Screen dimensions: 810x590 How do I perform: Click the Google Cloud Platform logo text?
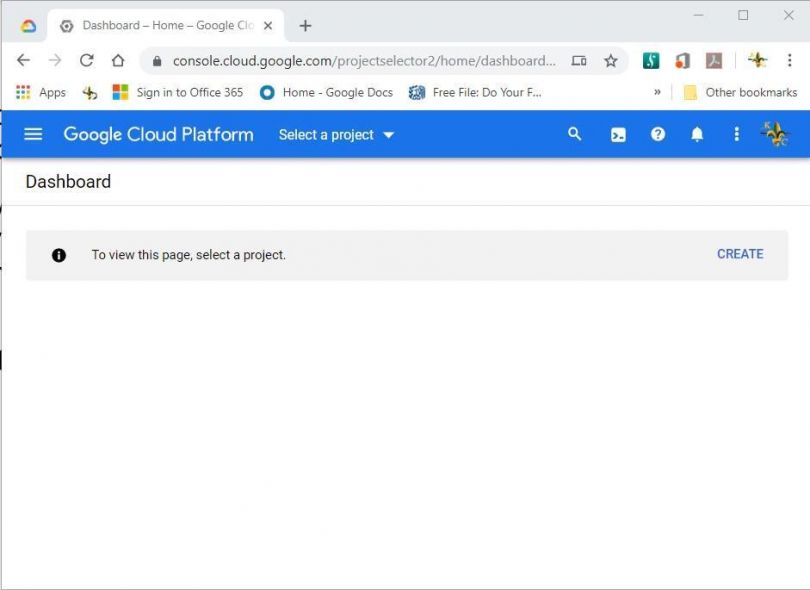pyautogui.click(x=158, y=134)
